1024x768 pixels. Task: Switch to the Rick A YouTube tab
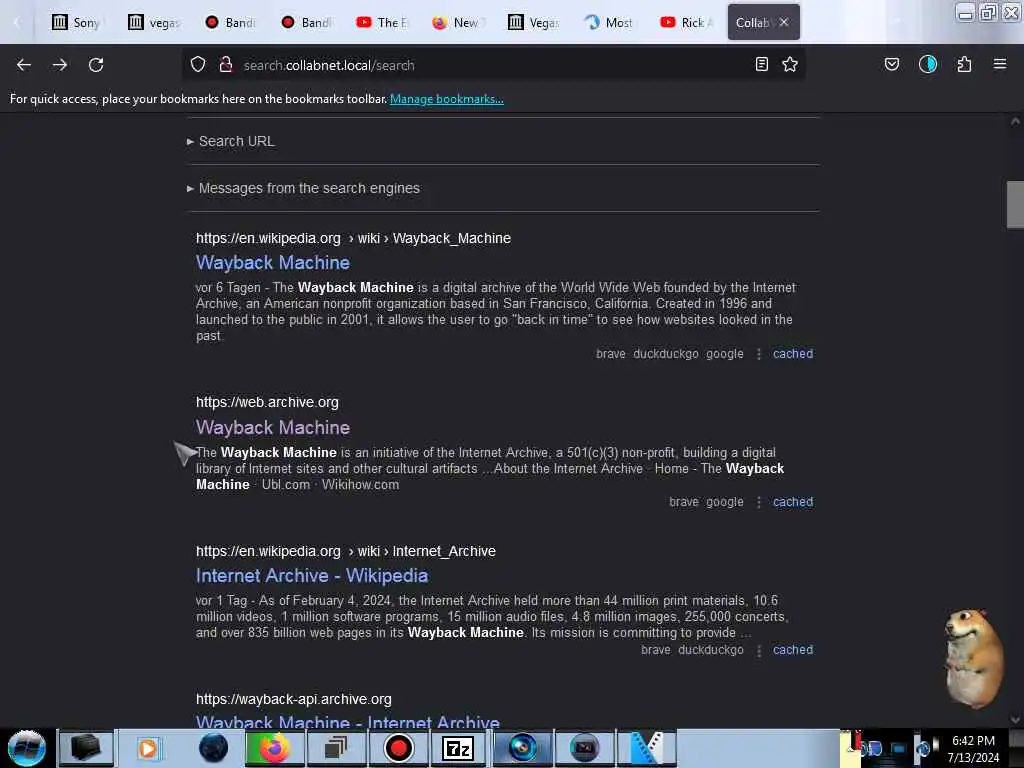pos(686,22)
